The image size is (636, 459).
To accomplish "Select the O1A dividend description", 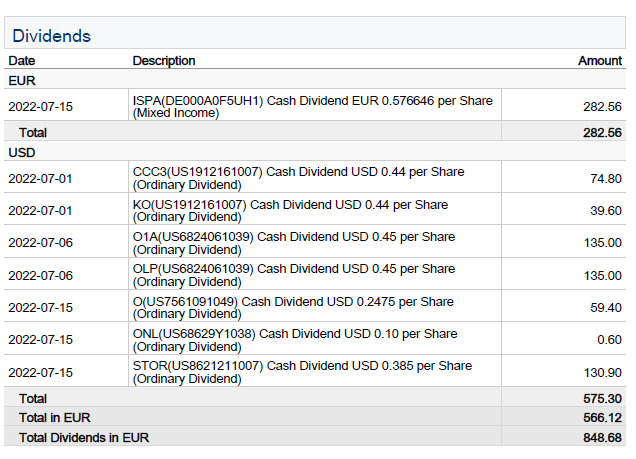I will [293, 243].
